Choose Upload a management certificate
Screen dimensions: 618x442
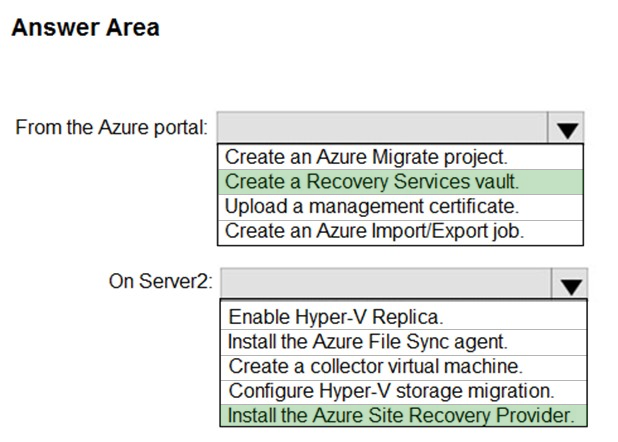click(400, 207)
